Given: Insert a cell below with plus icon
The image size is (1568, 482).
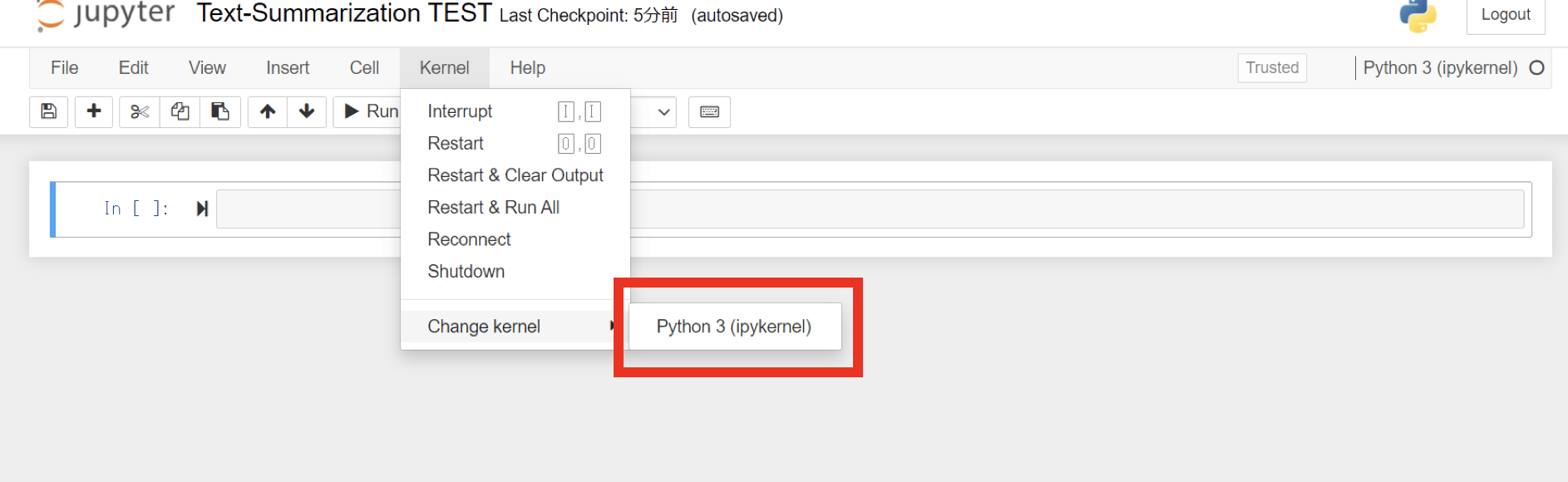Looking at the screenshot, I should pos(94,111).
